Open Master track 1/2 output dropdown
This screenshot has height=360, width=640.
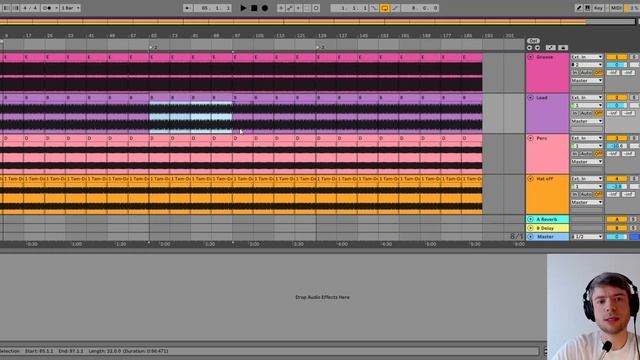(587, 237)
